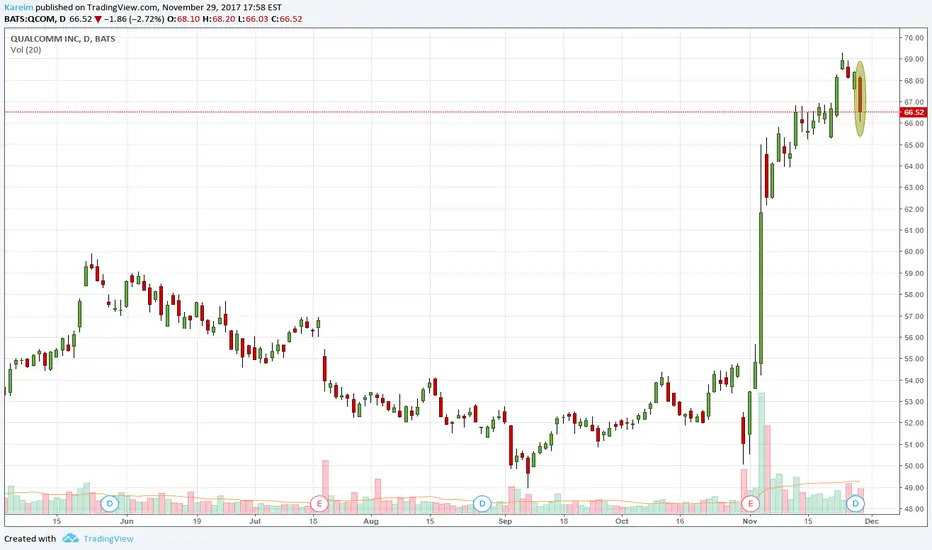Viewport: 932px width, 550px height.
Task: Click the 65.00 price axis label
Action: pos(914,144)
